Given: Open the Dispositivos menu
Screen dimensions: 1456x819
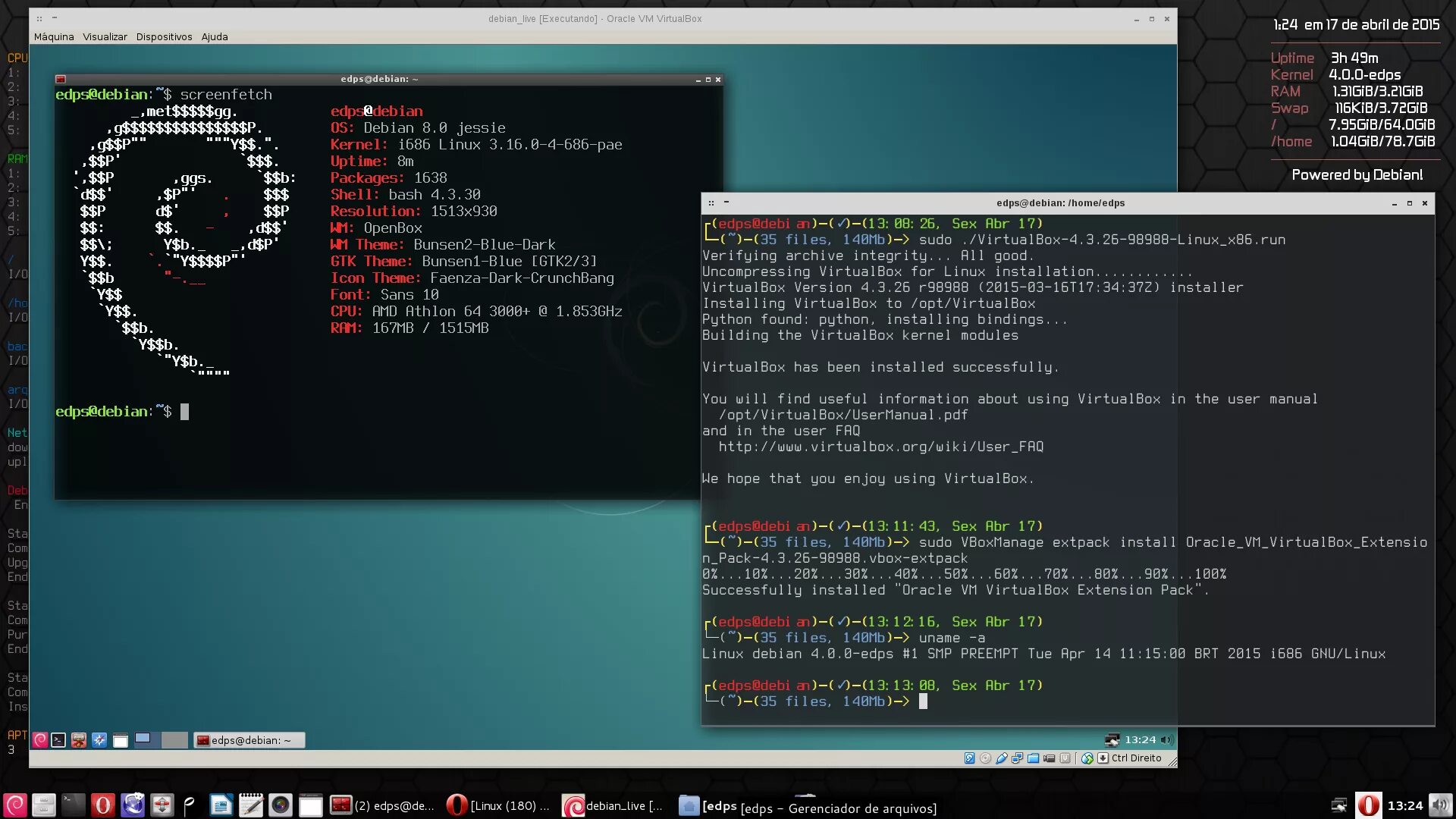Looking at the screenshot, I should [x=164, y=36].
